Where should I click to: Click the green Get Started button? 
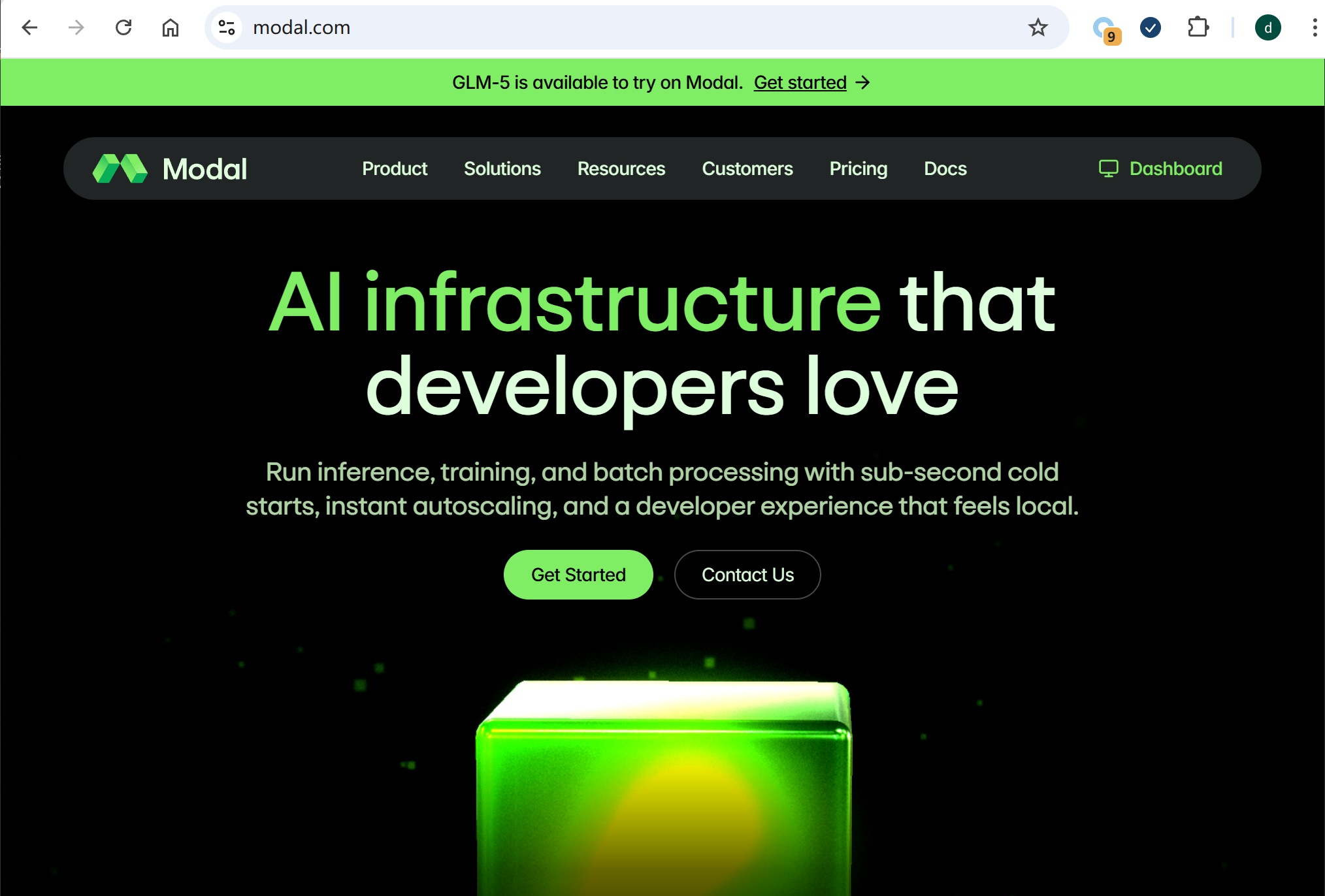(x=578, y=575)
